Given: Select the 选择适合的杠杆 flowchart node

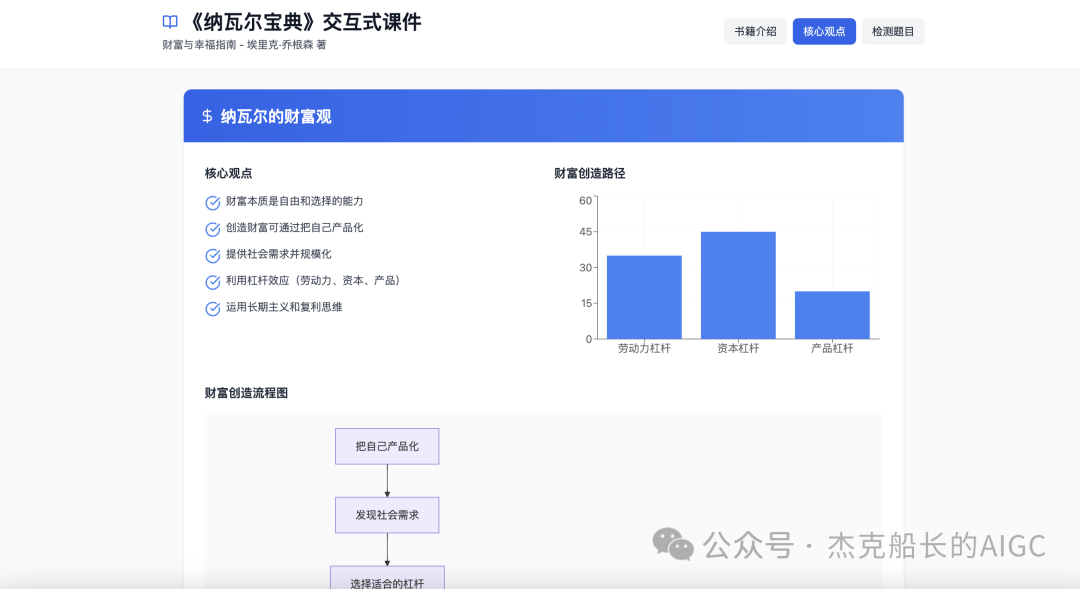Looking at the screenshot, I should (x=387, y=577).
